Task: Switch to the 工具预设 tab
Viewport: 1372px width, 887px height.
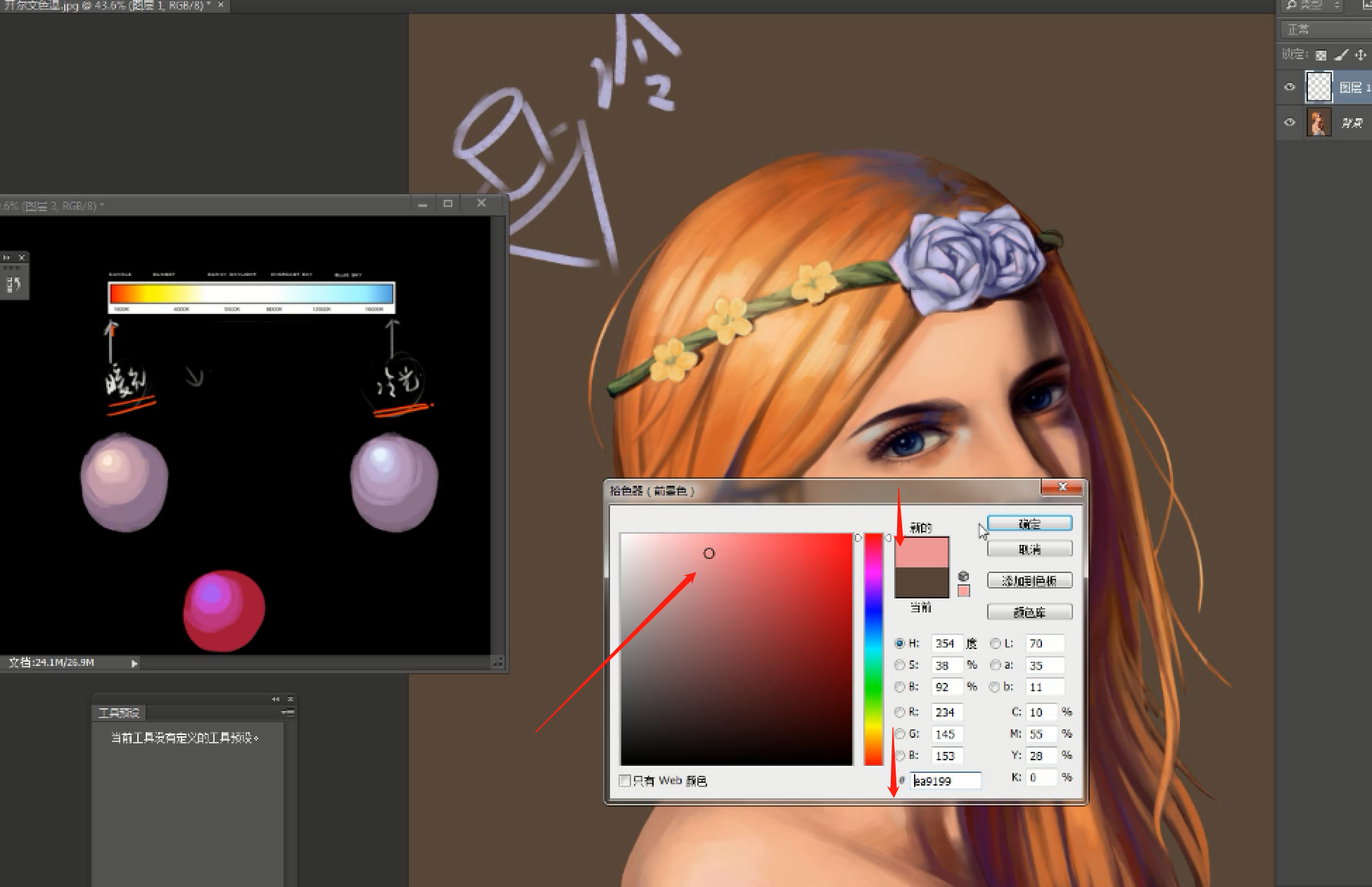Action: (118, 712)
